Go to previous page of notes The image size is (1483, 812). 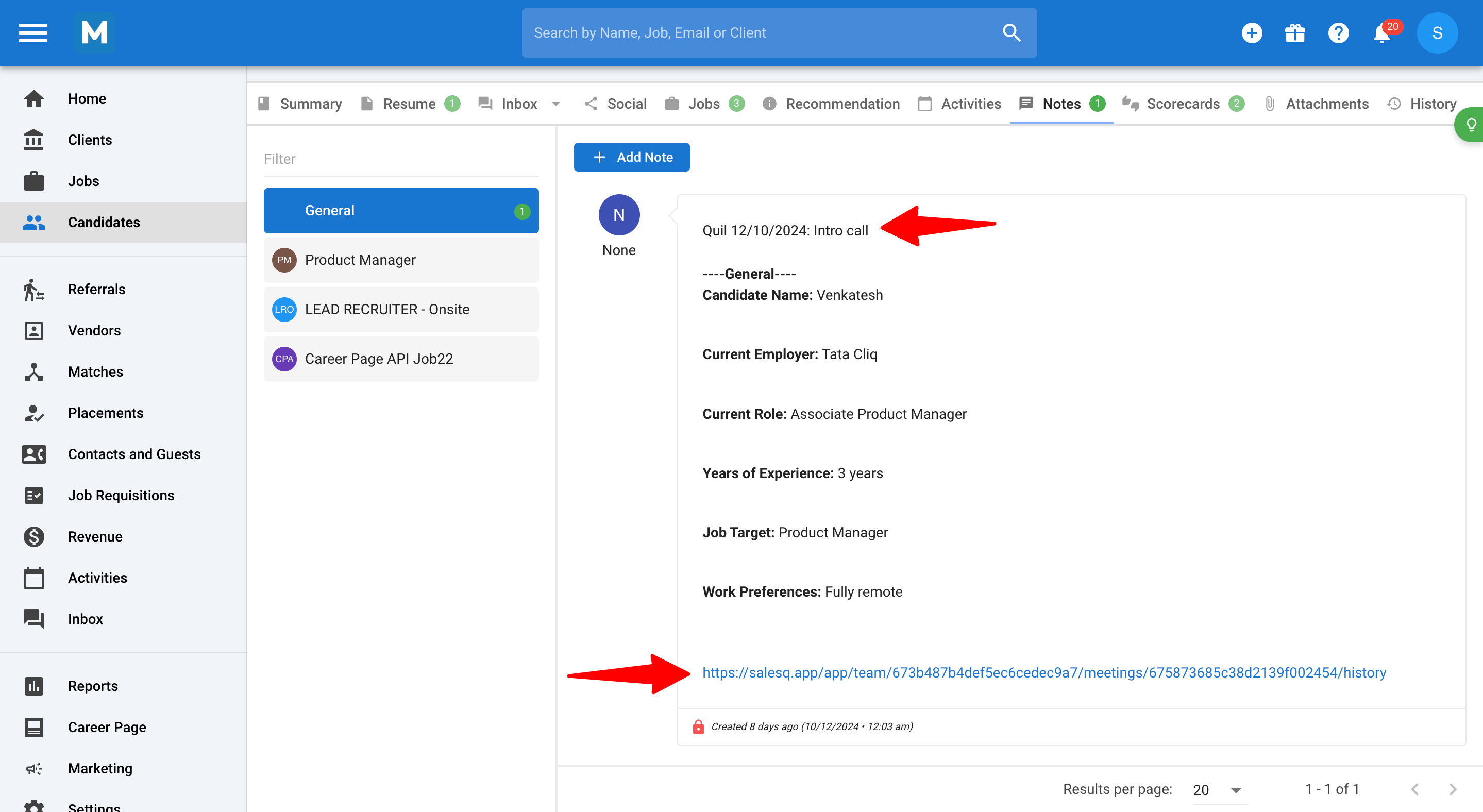pyautogui.click(x=1415, y=789)
